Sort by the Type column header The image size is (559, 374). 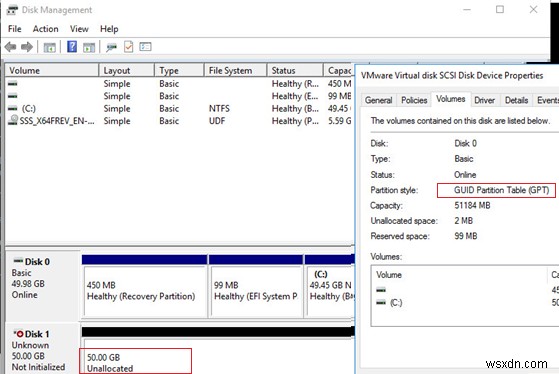point(179,70)
